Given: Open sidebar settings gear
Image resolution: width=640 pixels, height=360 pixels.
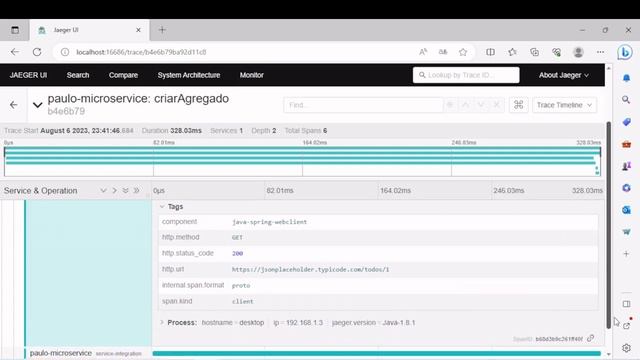Looking at the screenshot, I should [x=627, y=348].
